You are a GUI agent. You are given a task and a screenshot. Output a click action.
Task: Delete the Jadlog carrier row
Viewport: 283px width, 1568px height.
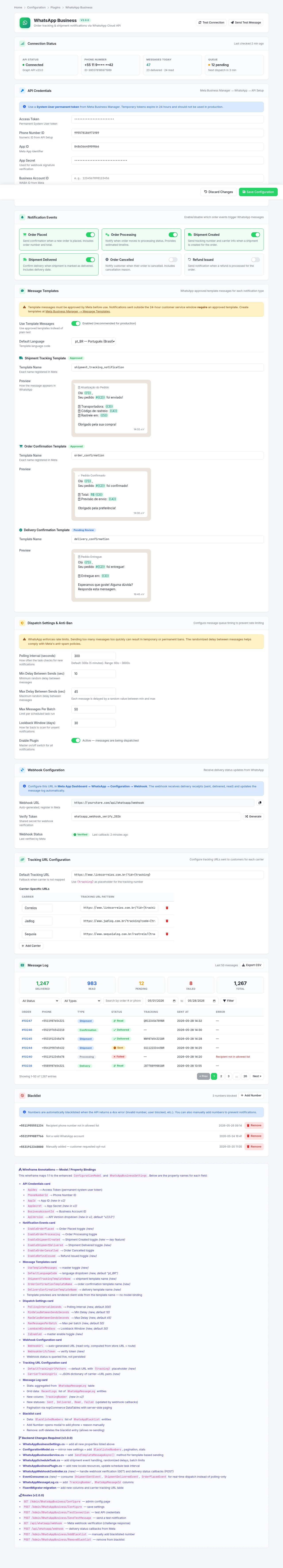[167, 921]
